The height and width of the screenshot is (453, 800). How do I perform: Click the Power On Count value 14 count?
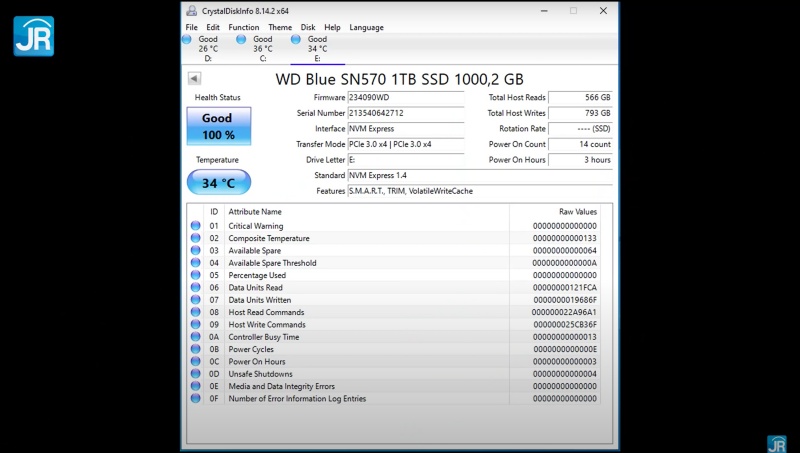click(580, 144)
